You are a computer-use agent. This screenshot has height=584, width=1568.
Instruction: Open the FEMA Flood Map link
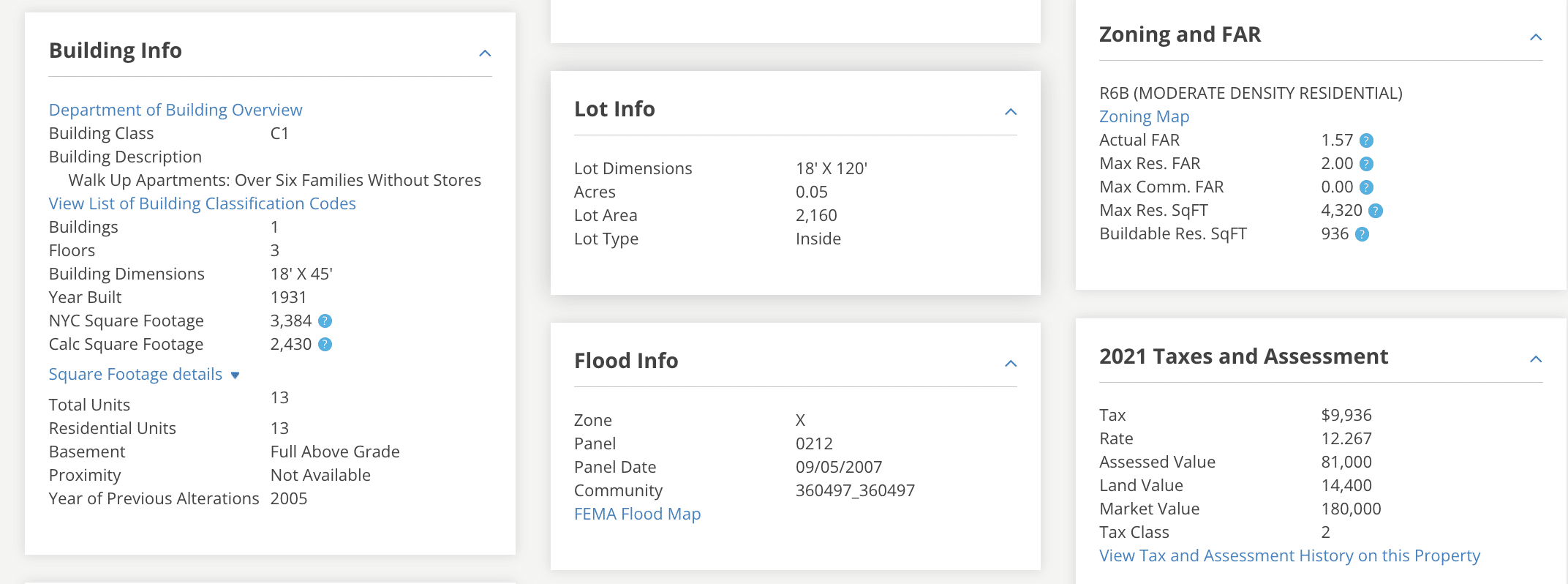click(637, 514)
